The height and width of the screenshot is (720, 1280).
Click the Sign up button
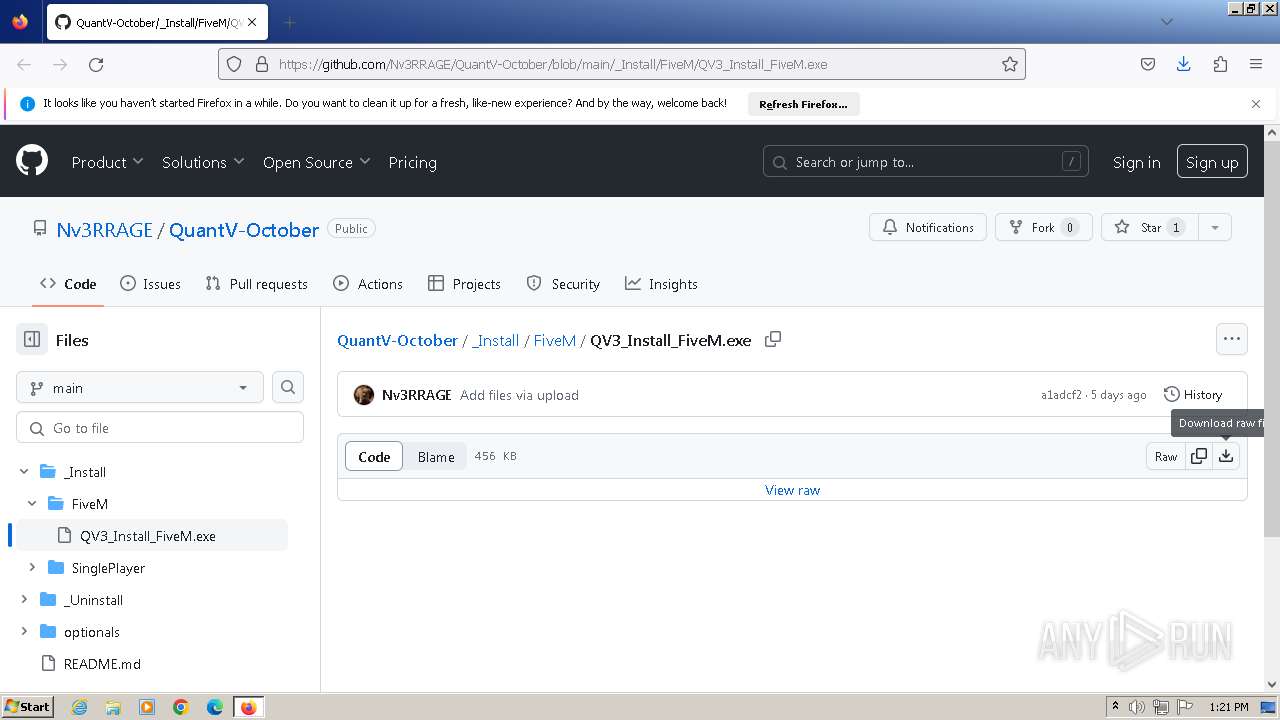[x=1212, y=162]
